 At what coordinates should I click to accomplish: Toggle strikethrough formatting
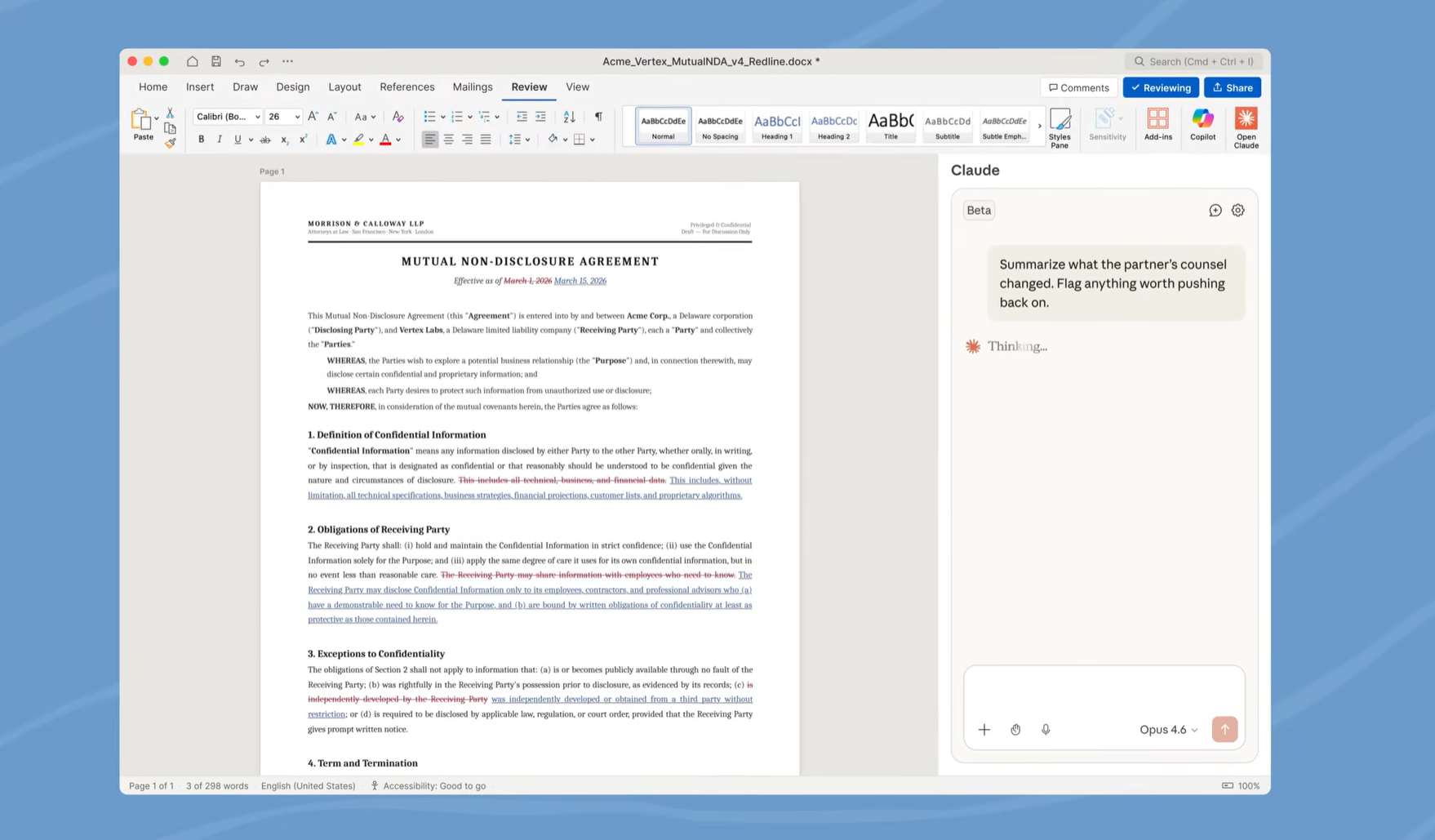pyautogui.click(x=265, y=139)
